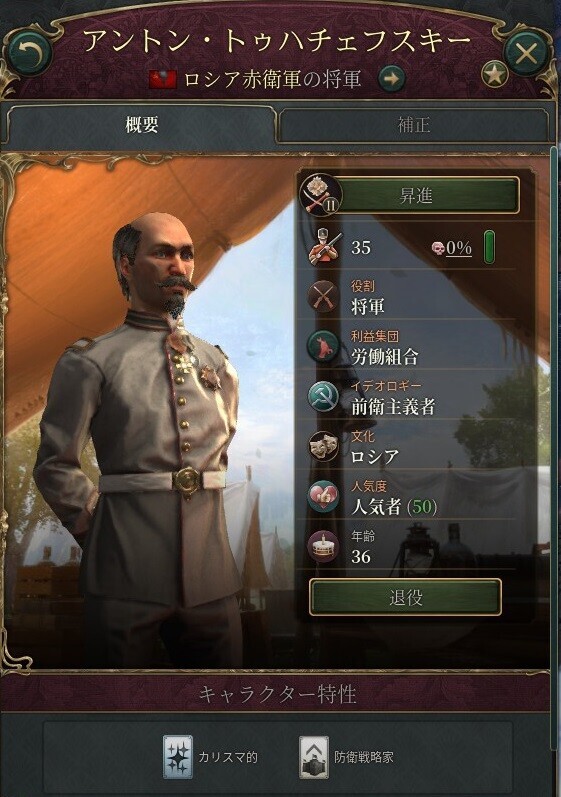This screenshot has width=561, height=797.
Task: Click the green morale bar
Action: (x=489, y=247)
